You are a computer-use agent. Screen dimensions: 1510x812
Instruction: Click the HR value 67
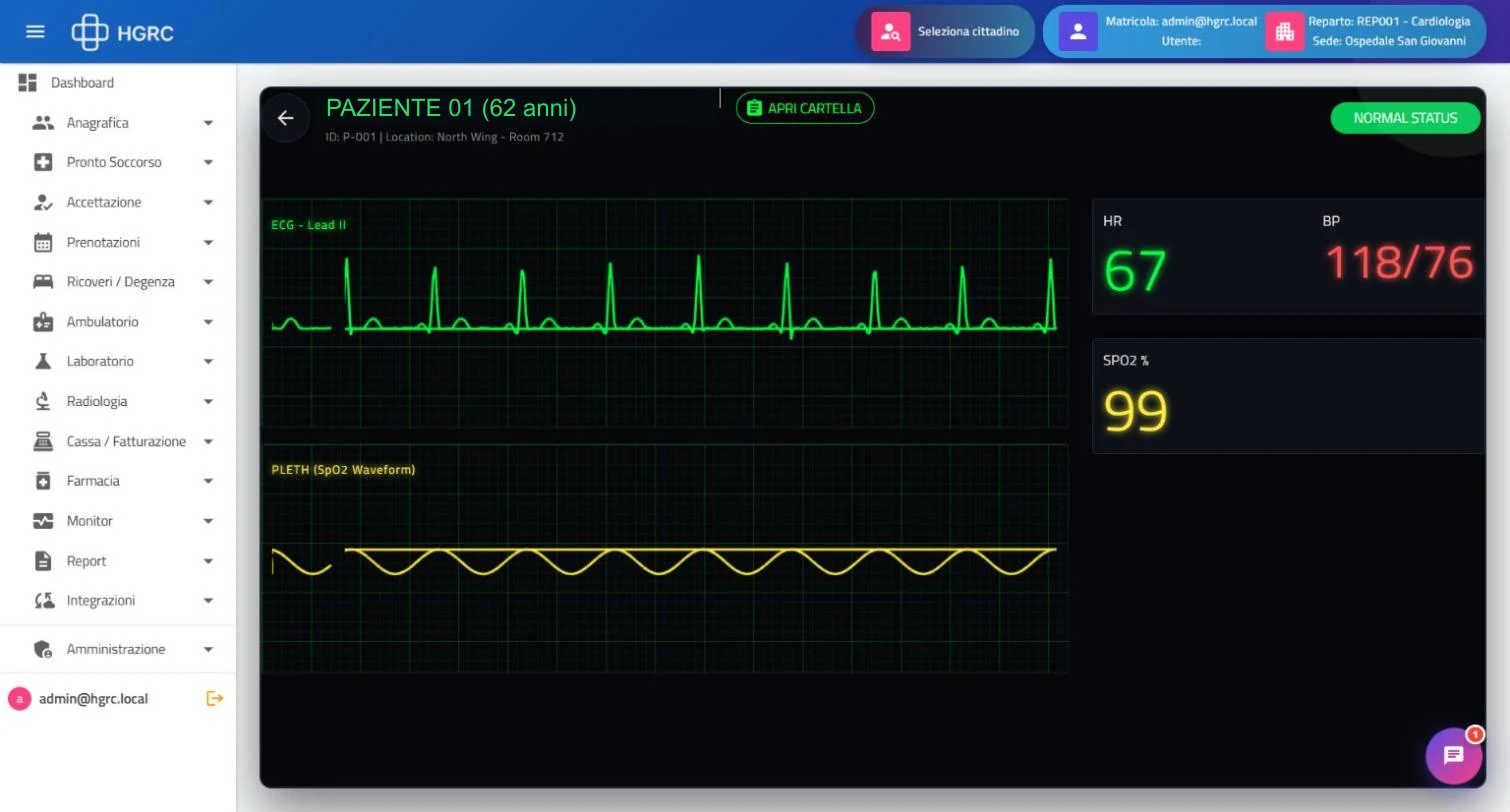coord(1135,270)
